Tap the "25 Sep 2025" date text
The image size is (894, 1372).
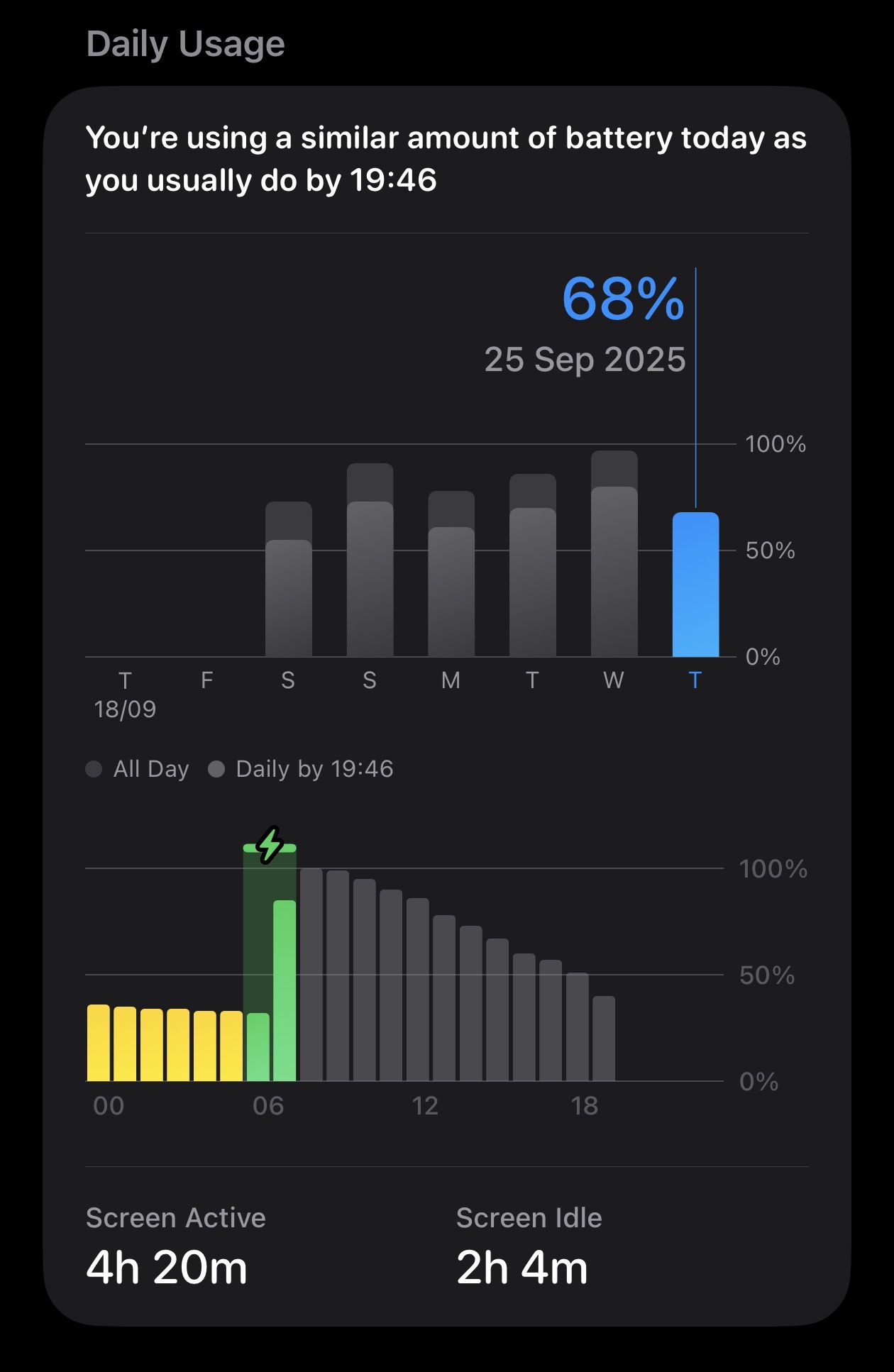coord(585,360)
